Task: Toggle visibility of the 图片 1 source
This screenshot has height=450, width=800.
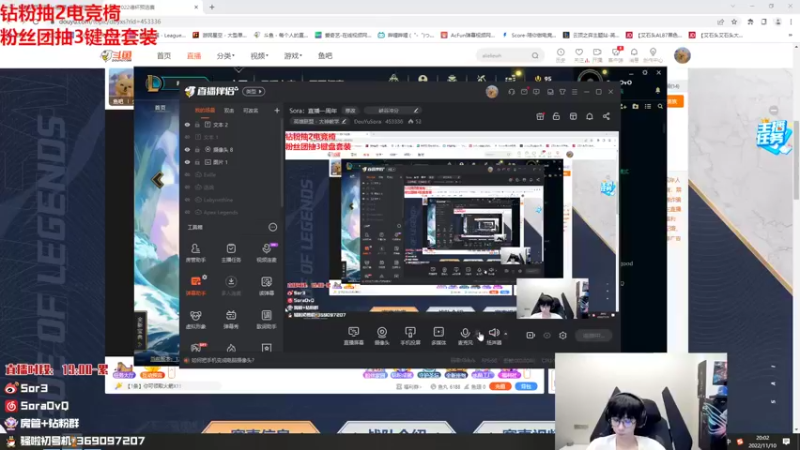Action: (x=187, y=162)
